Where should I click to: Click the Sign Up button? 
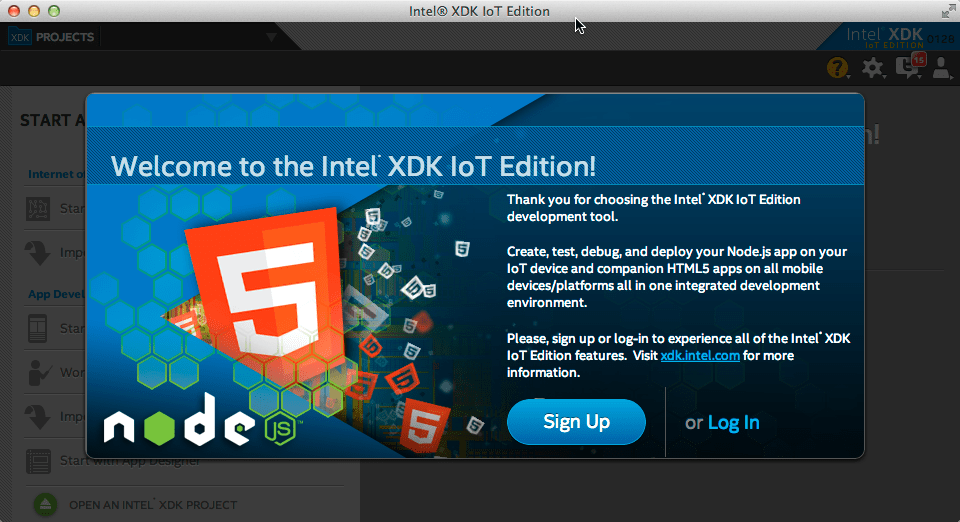click(576, 422)
